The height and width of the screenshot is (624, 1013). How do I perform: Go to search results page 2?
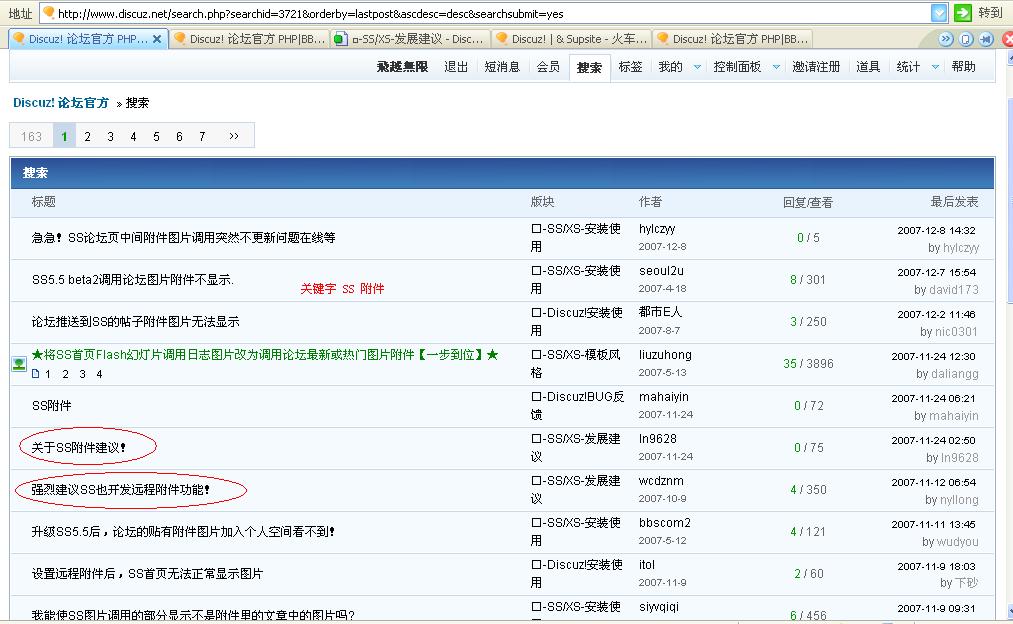click(87, 136)
